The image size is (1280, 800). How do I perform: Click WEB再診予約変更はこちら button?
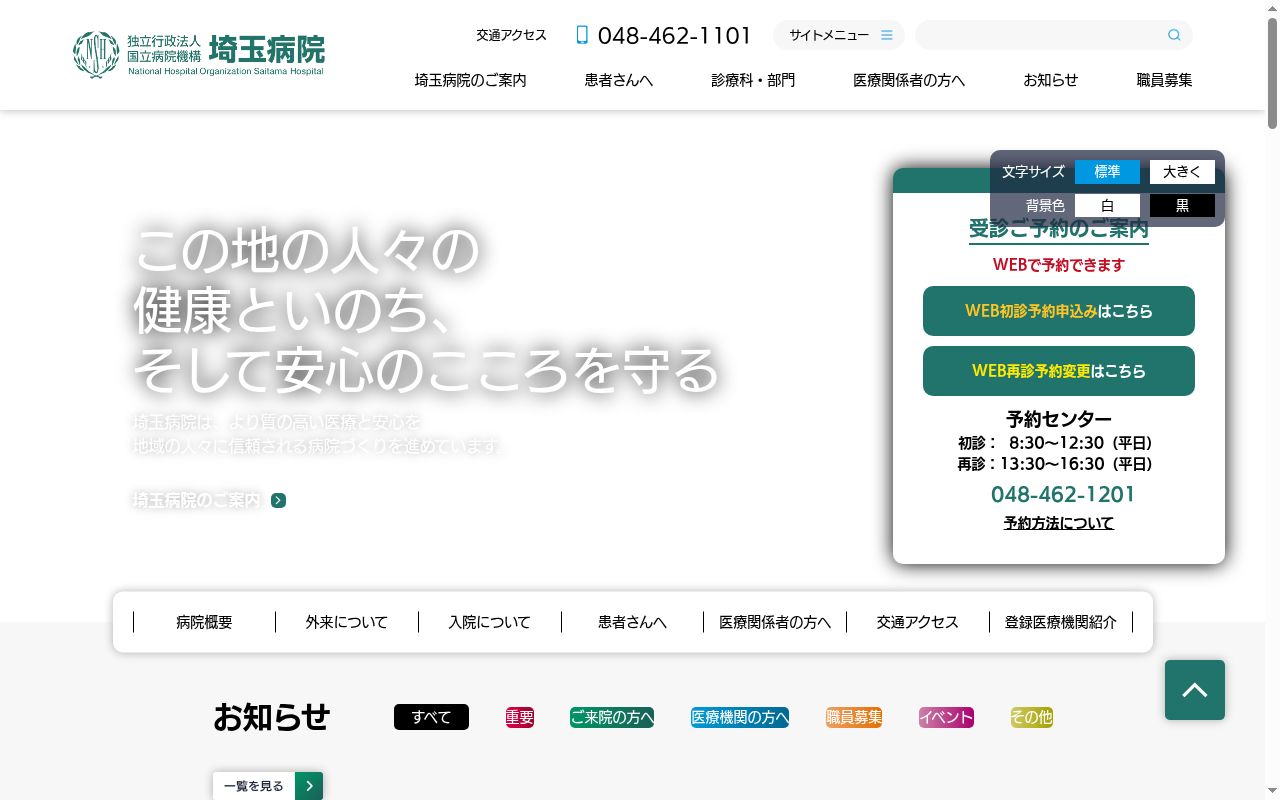coord(1059,371)
